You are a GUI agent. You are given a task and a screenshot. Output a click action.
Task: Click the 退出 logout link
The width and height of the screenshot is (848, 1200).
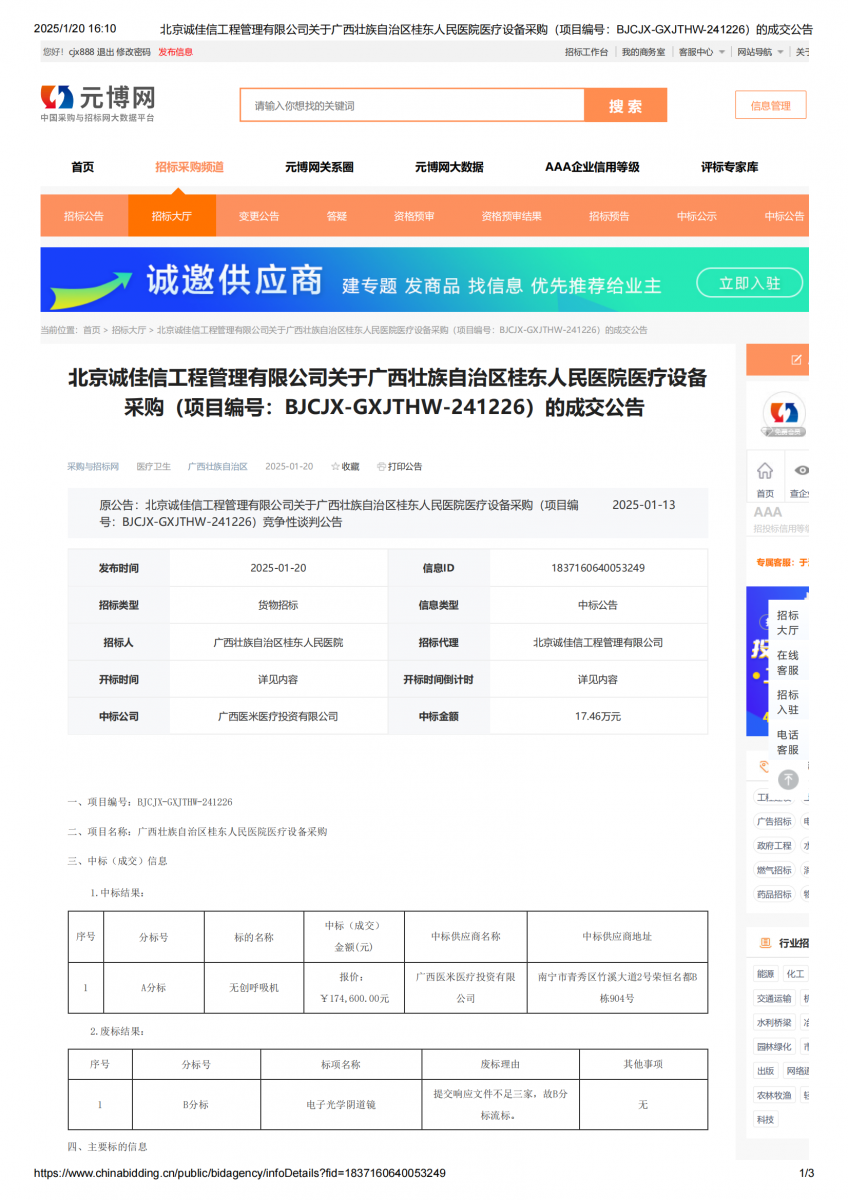point(105,52)
